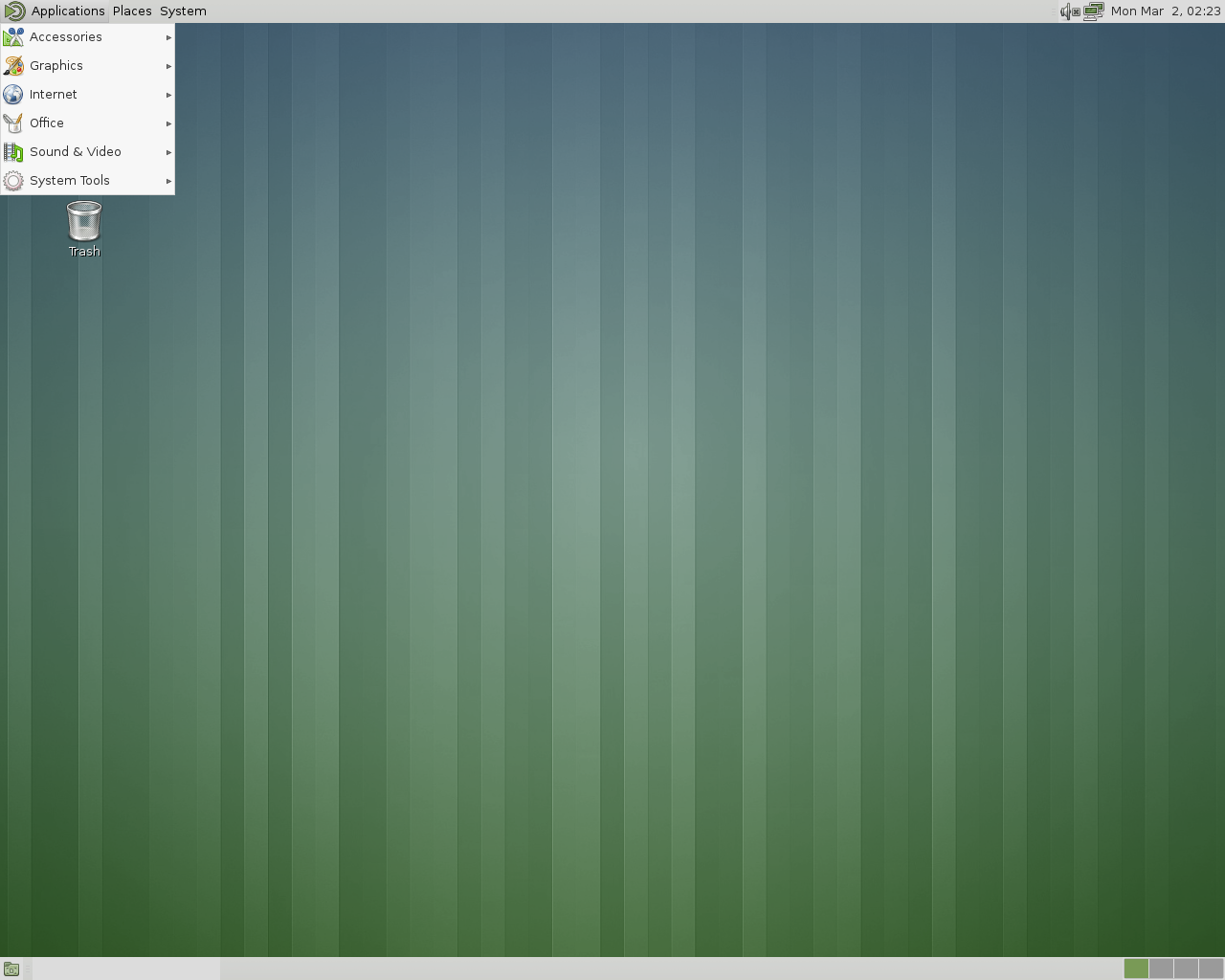This screenshot has width=1225, height=980.
Task: Open the System menu
Action: tap(183, 11)
